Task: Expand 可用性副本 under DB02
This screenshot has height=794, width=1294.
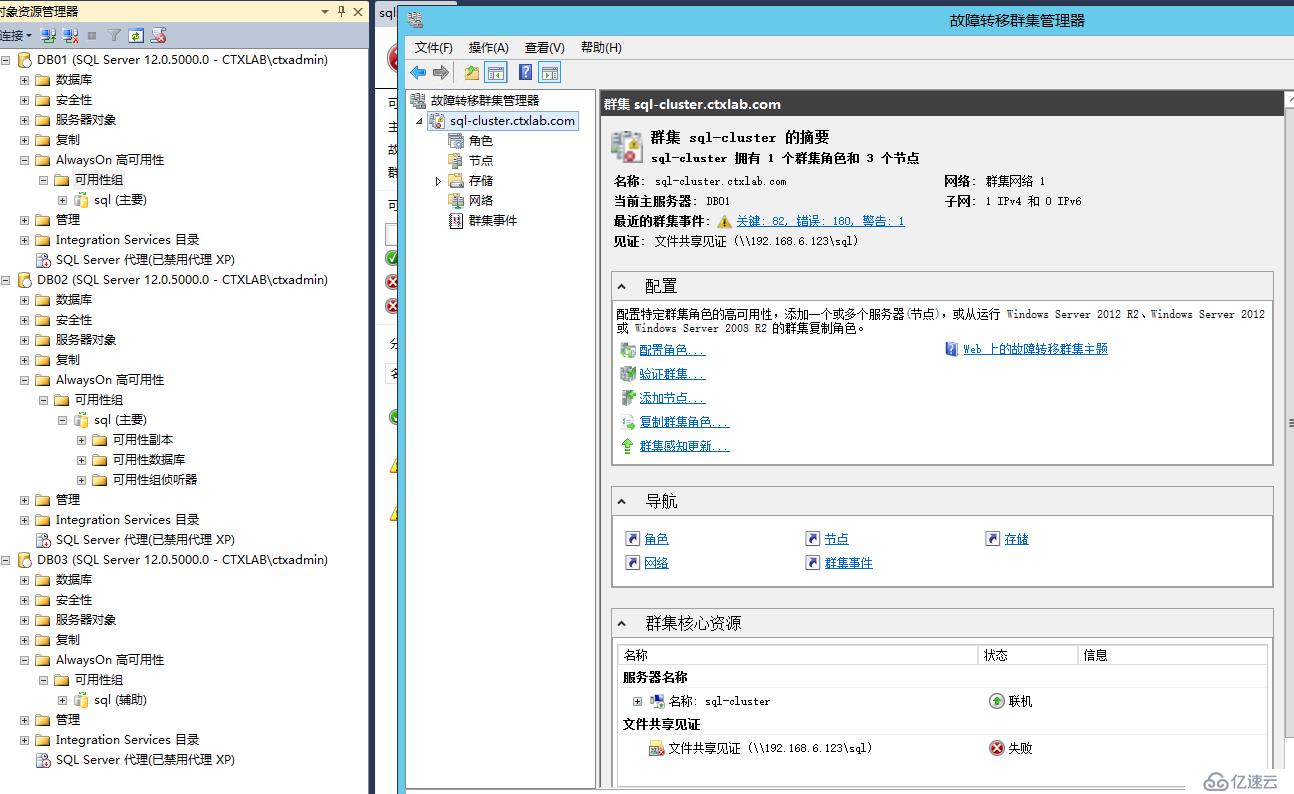Action: pos(82,439)
